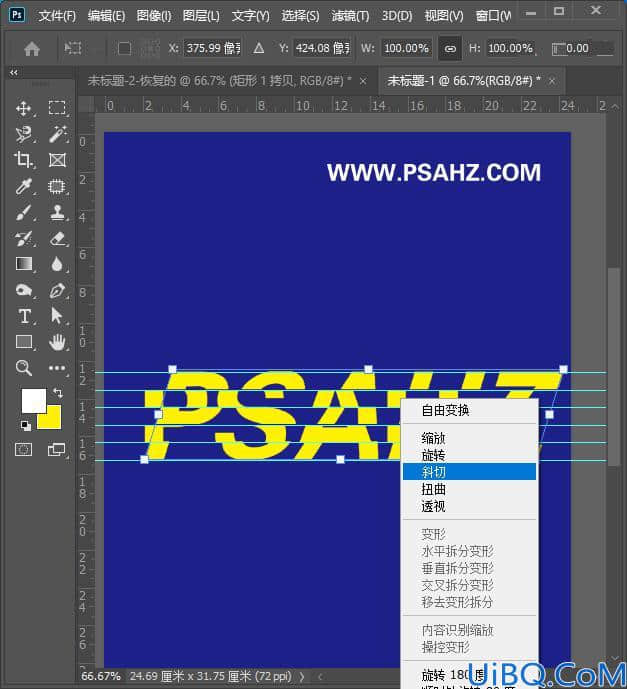Reset to default black and white colors
This screenshot has height=689, width=627.
[25, 425]
